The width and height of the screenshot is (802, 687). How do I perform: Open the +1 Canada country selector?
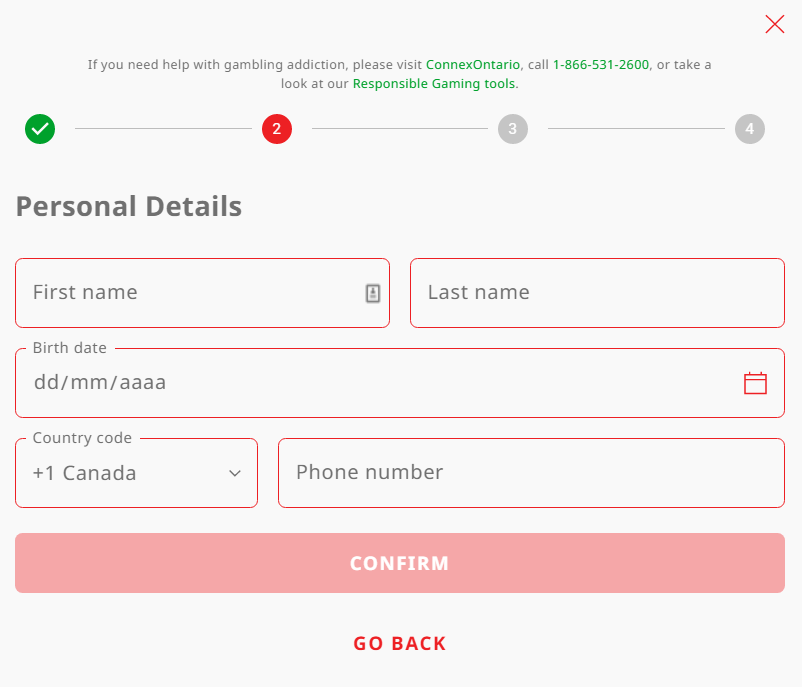pos(137,473)
